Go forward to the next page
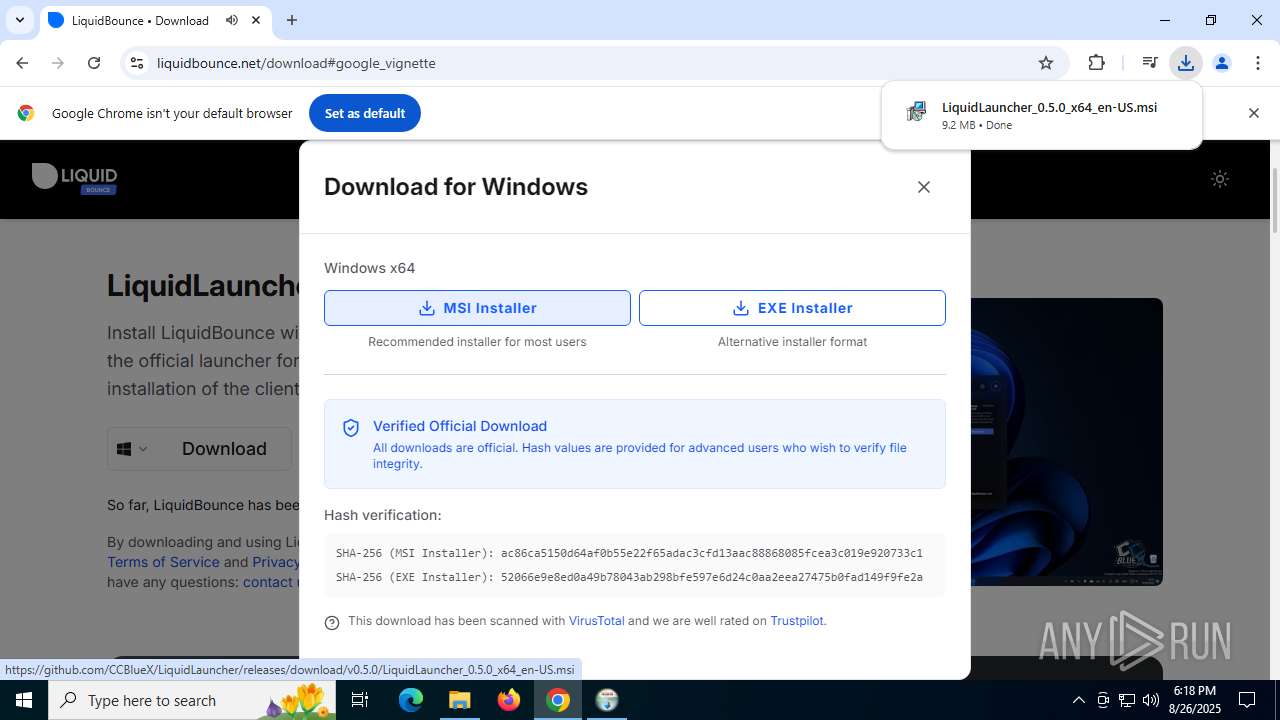The width and height of the screenshot is (1280, 720). pyautogui.click(x=58, y=63)
